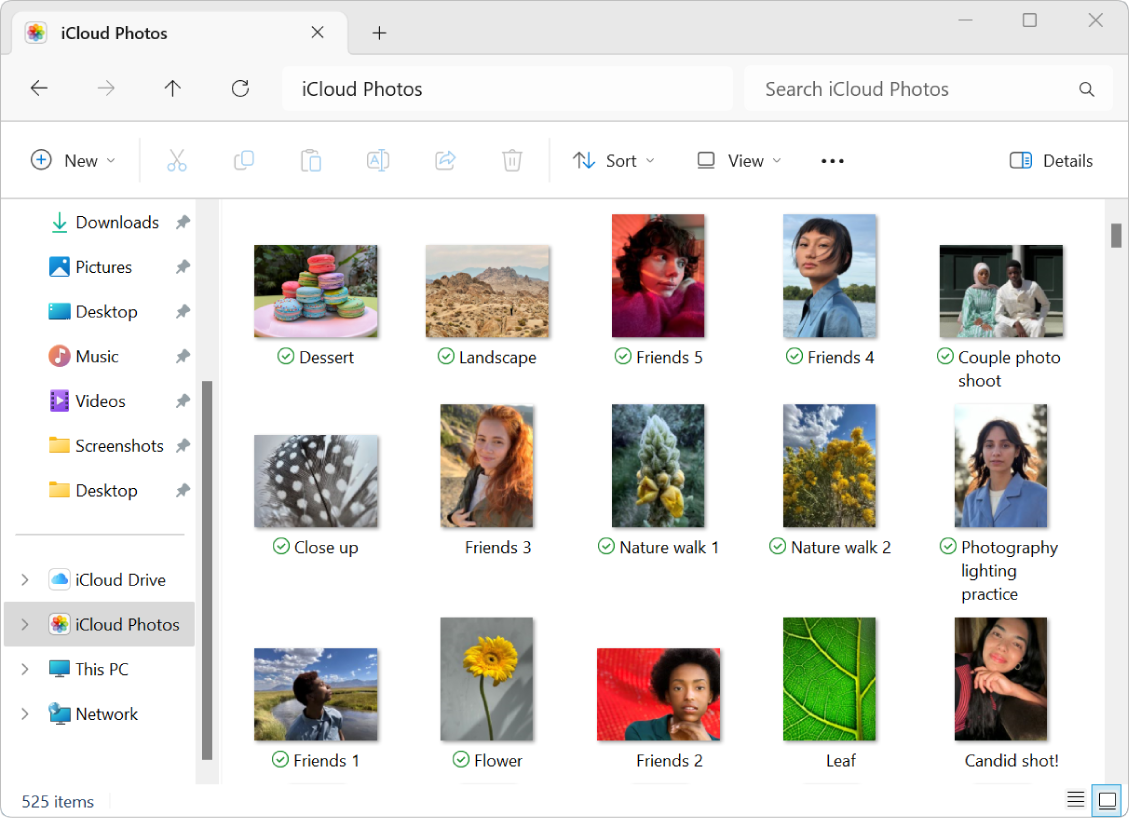
Task: Click the Delete trash icon
Action: pyautogui.click(x=512, y=160)
